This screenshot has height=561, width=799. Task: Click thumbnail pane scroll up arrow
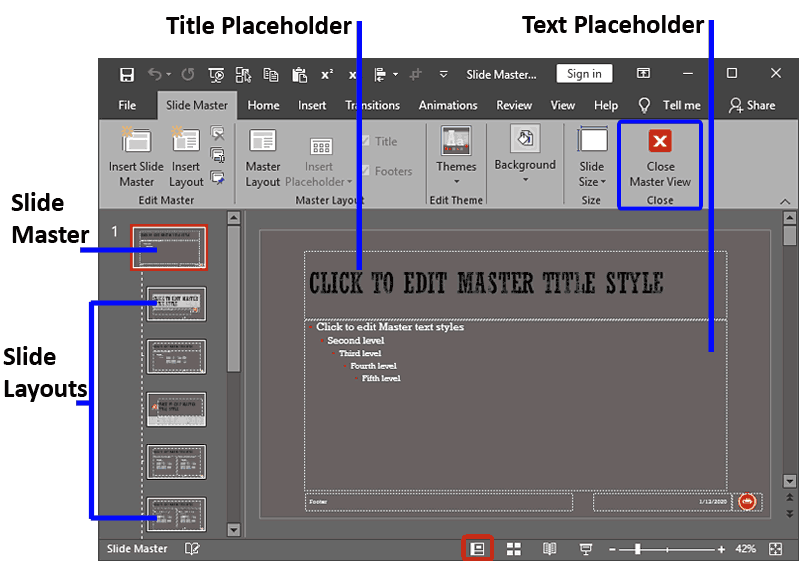click(234, 218)
